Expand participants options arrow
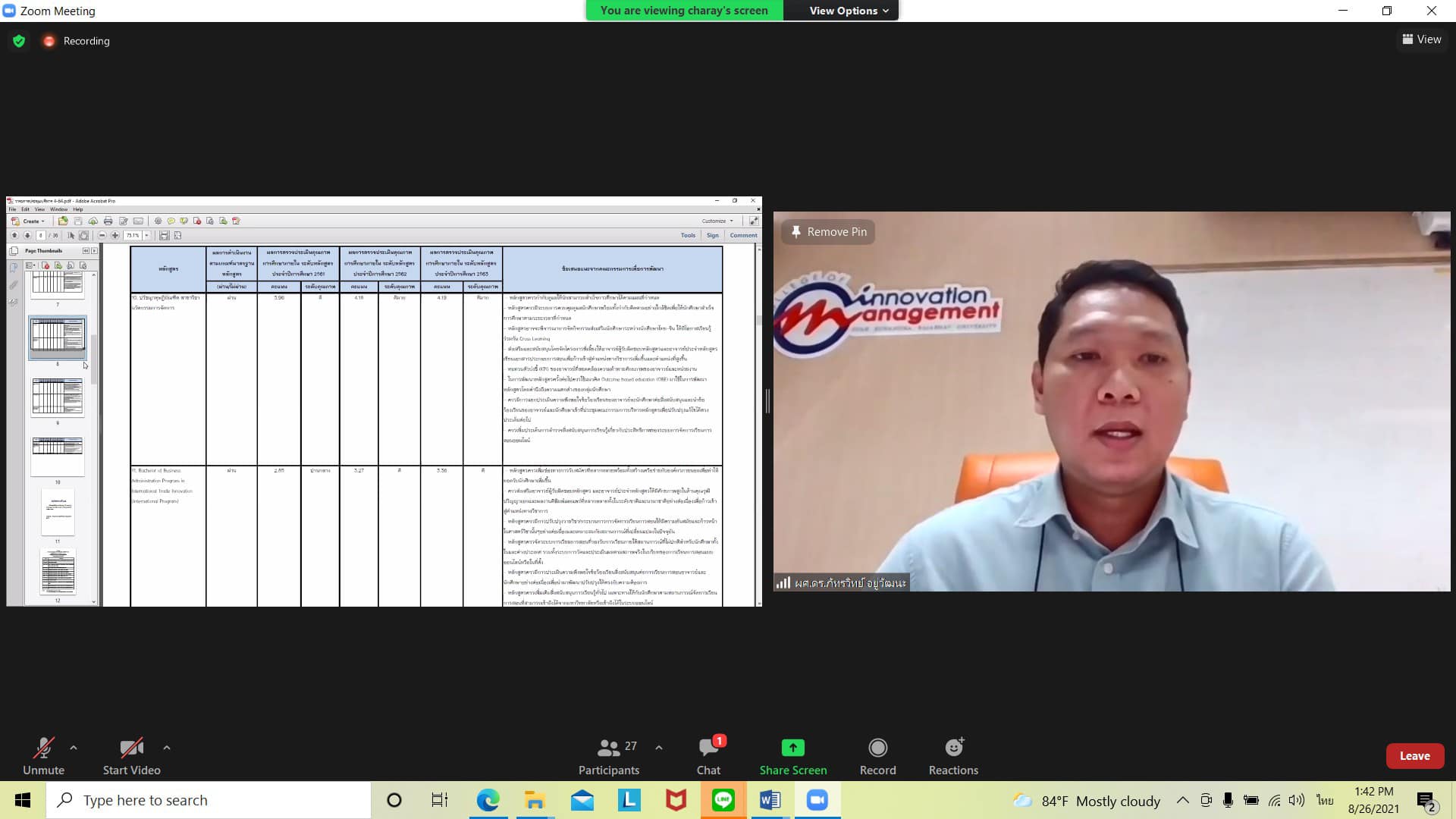1456x819 pixels. click(x=659, y=748)
